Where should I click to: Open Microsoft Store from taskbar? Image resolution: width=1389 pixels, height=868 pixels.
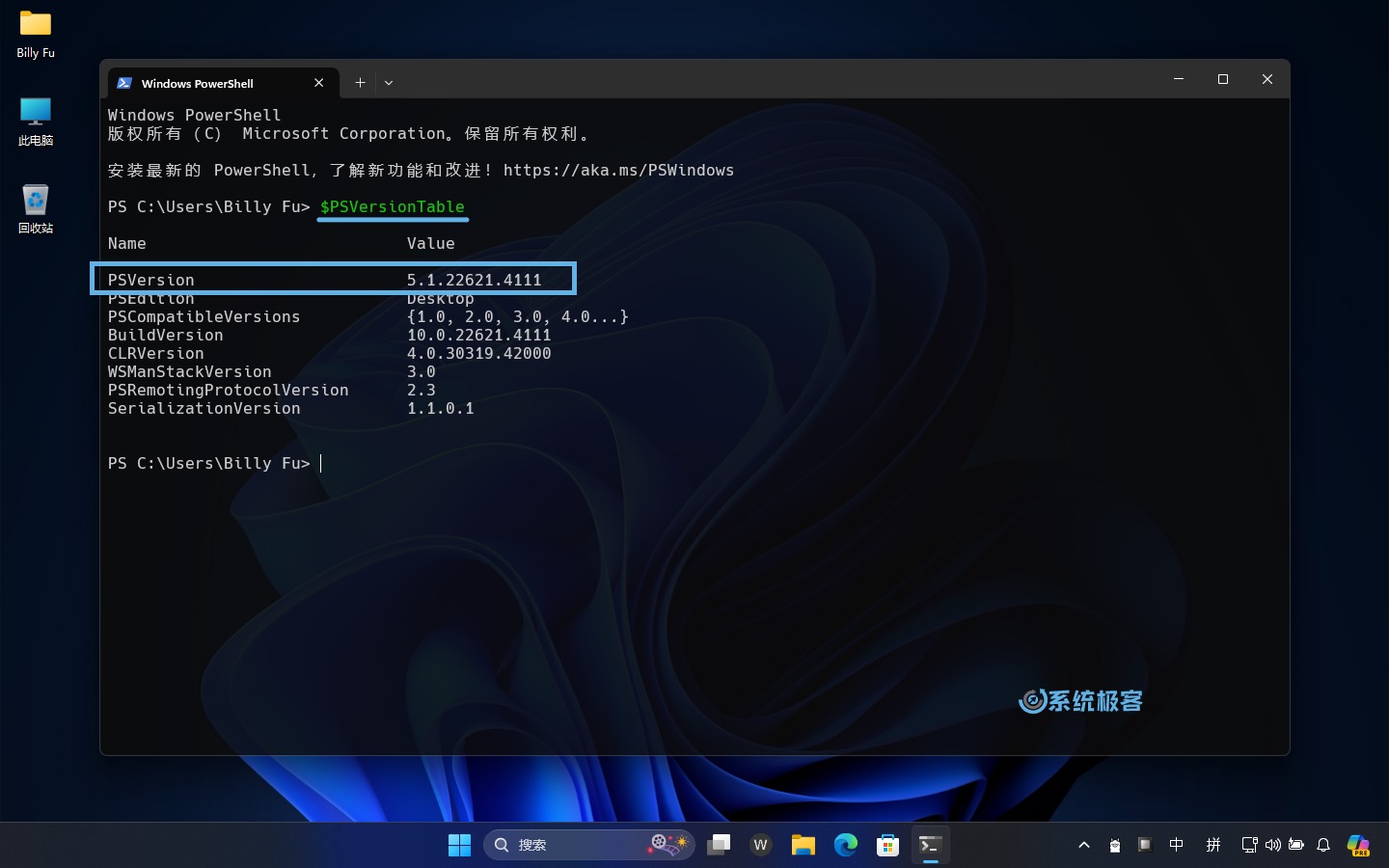[887, 845]
